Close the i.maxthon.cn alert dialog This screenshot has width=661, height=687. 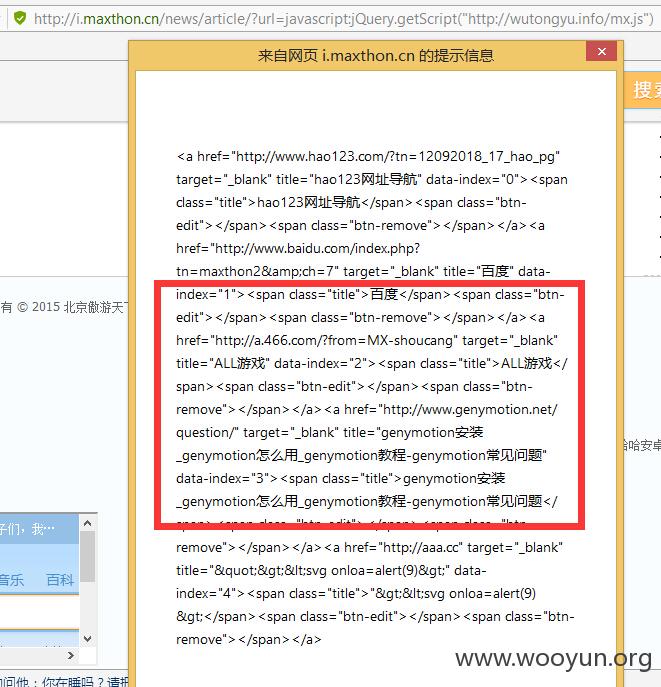coord(601,52)
